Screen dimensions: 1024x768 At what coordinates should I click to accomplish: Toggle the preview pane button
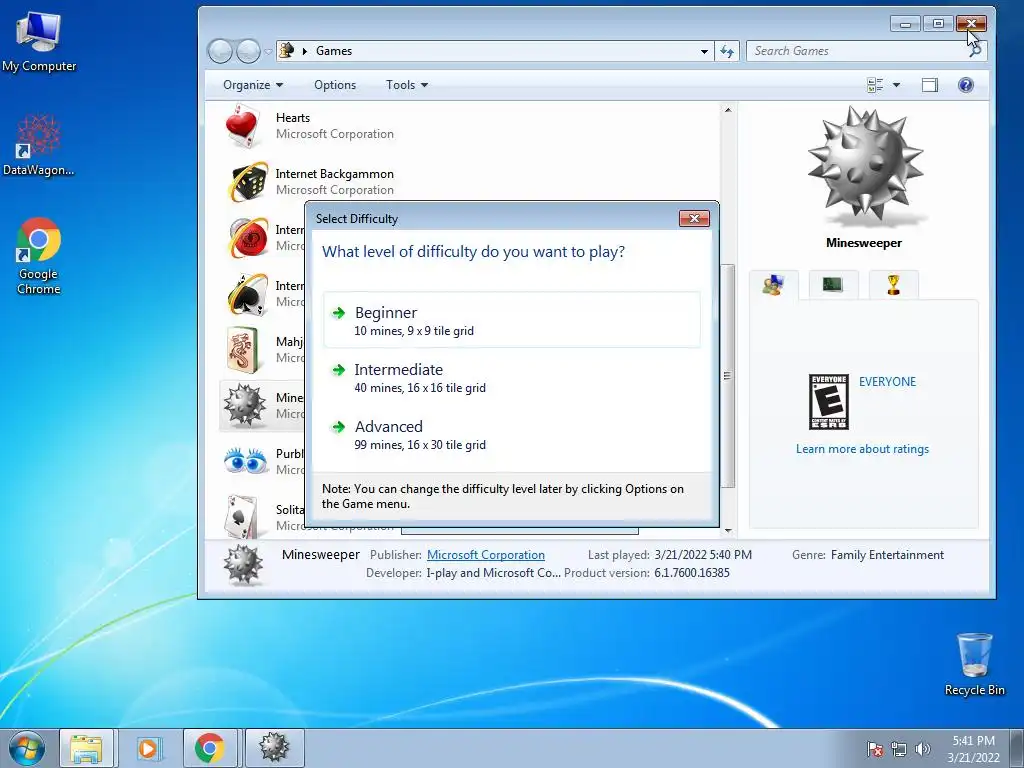(929, 85)
